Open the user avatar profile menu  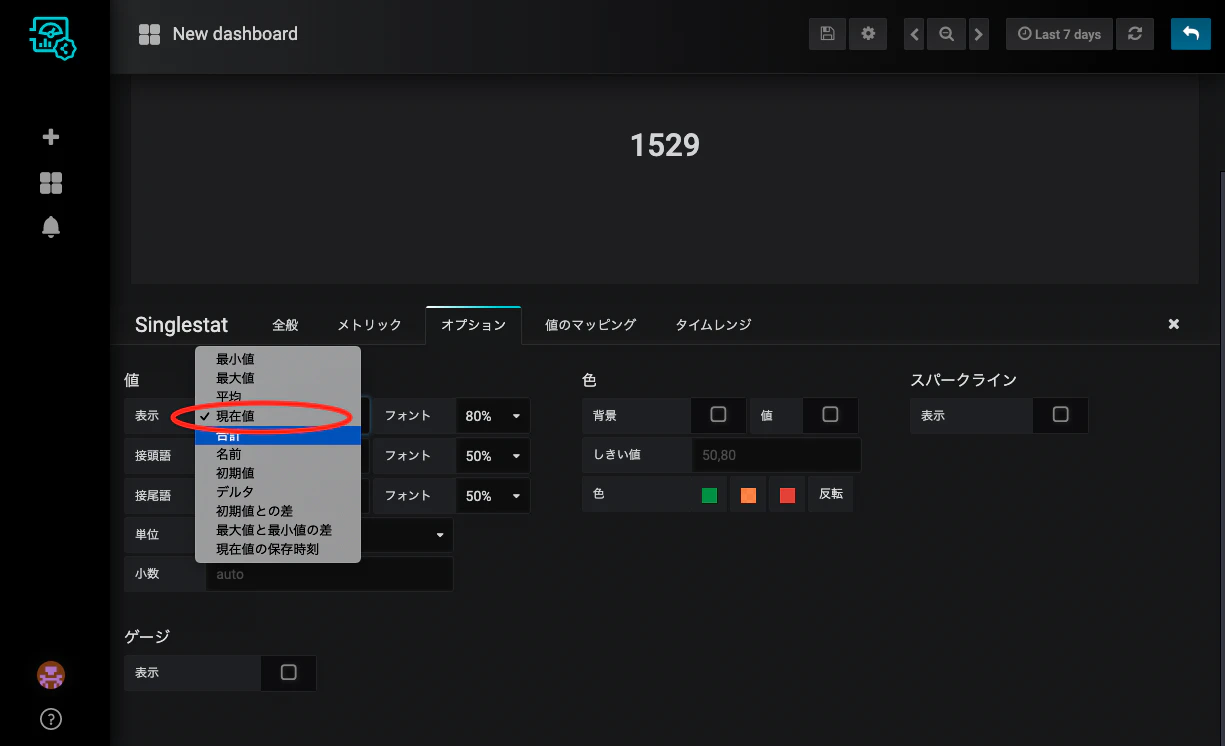[x=51, y=675]
